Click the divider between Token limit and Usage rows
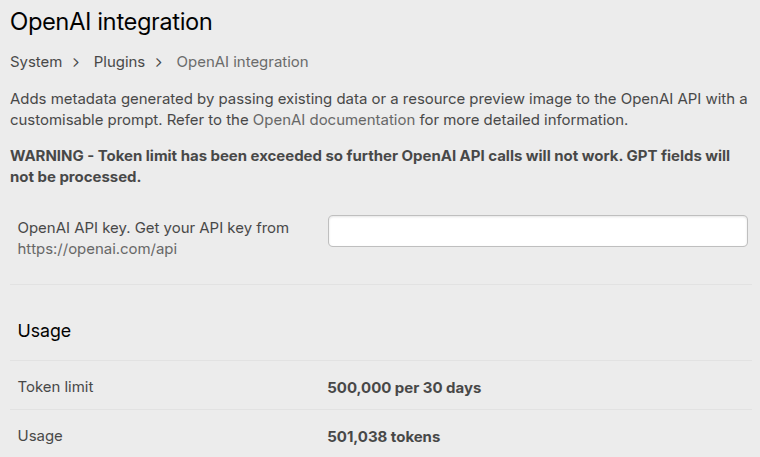The height and width of the screenshot is (457, 760). click(x=380, y=410)
